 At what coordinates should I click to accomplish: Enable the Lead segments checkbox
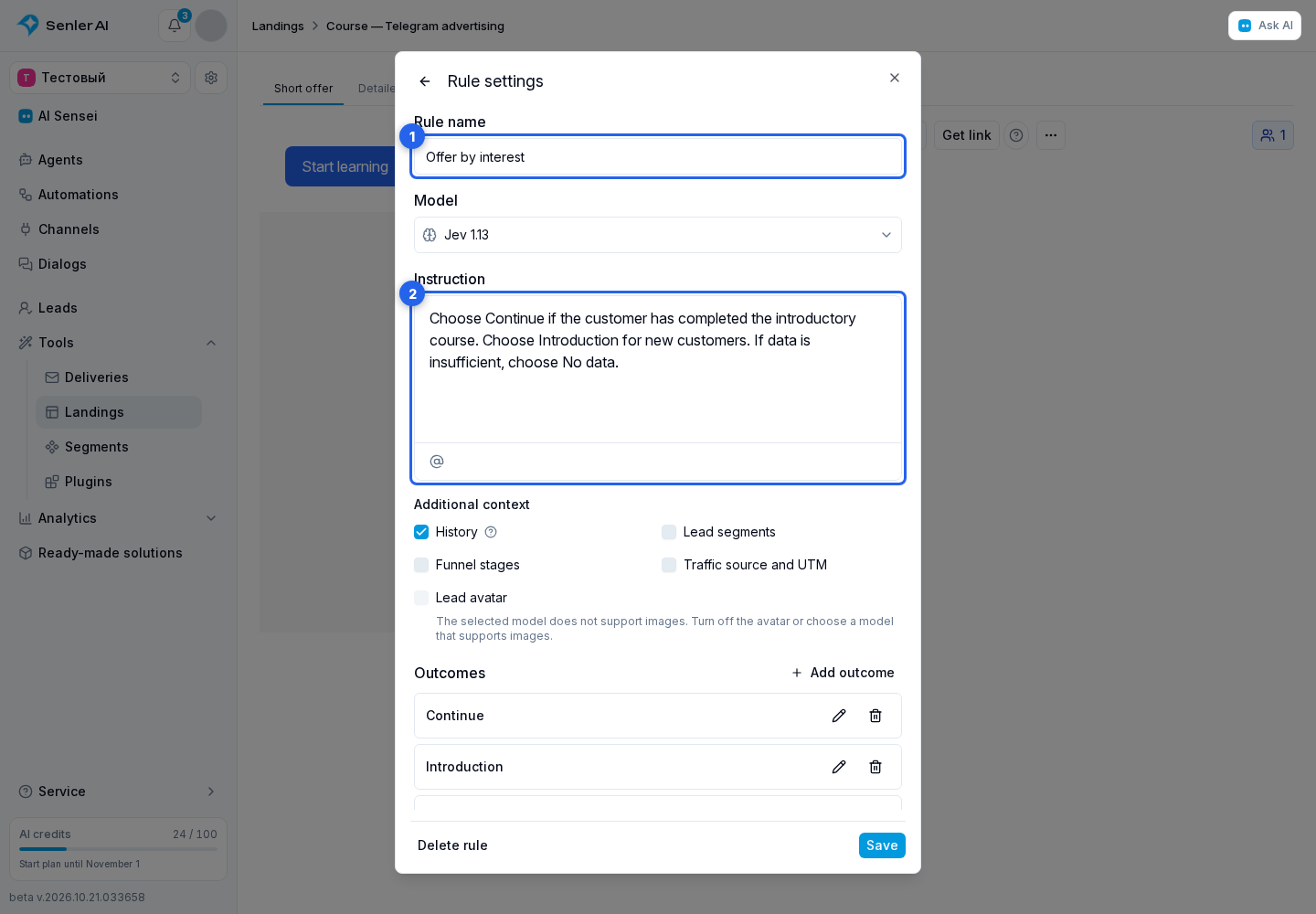click(669, 532)
